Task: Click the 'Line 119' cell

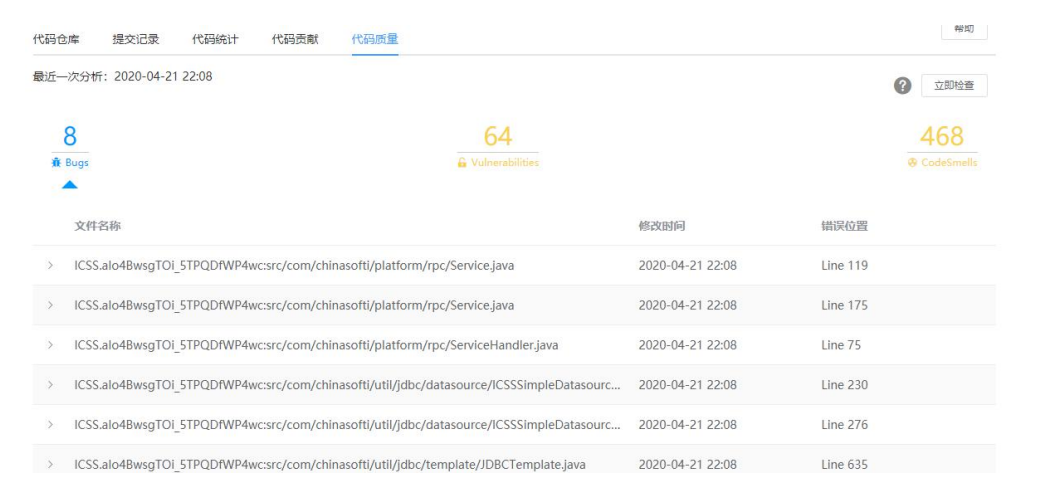Action: point(844,266)
